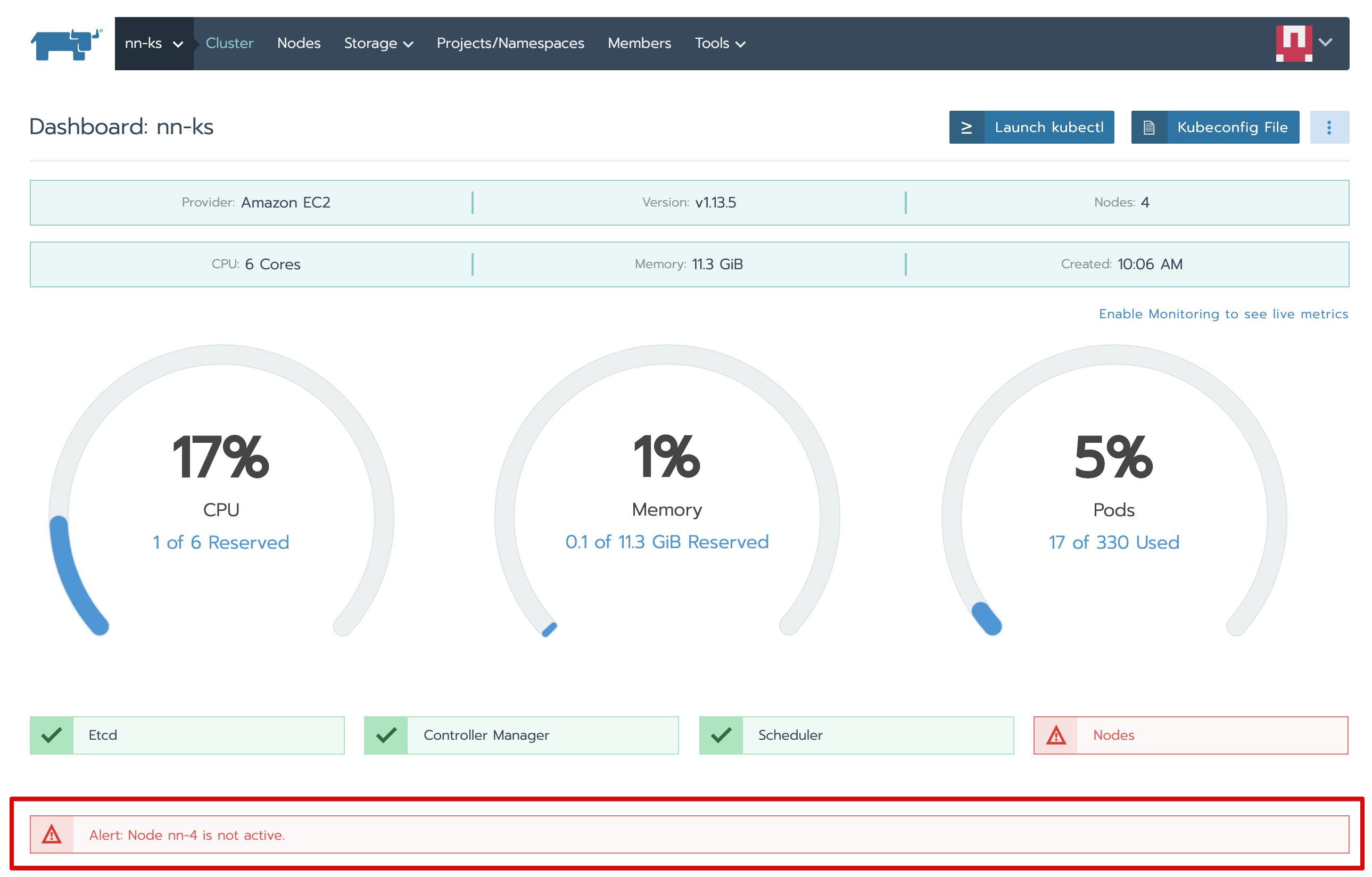Open the vertical three-dot actions menu
This screenshot has width=1372, height=877.
tap(1329, 128)
